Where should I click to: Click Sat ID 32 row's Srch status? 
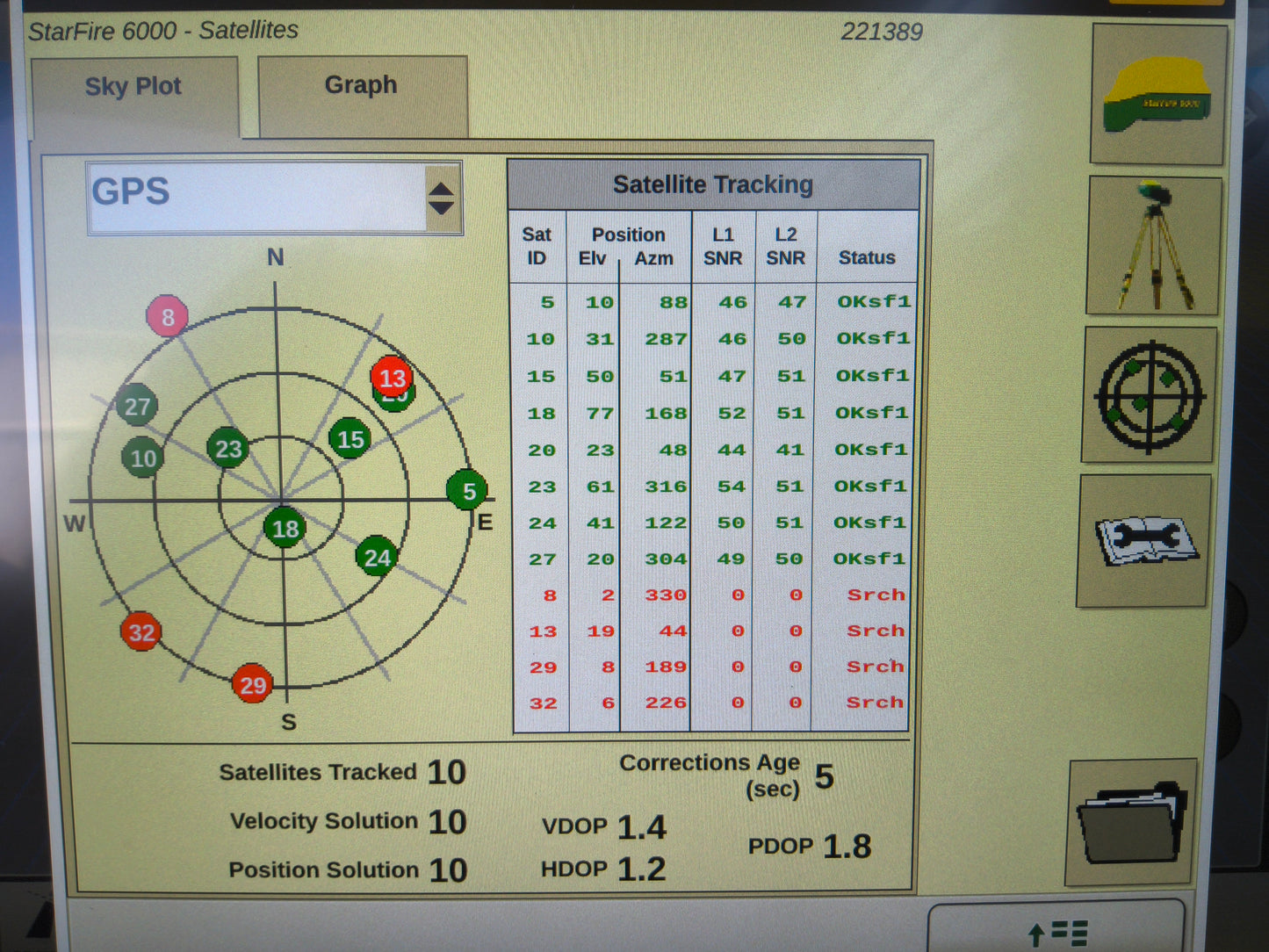pos(875,703)
